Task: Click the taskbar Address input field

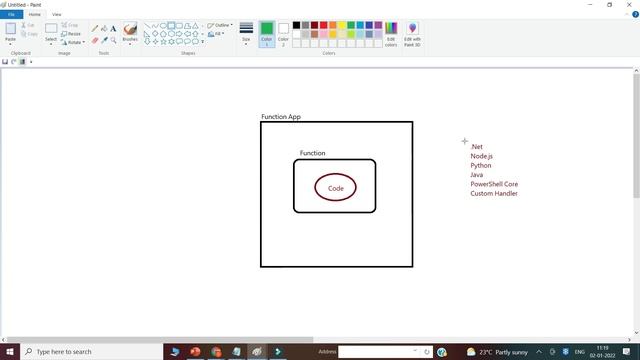Action: coord(385,351)
